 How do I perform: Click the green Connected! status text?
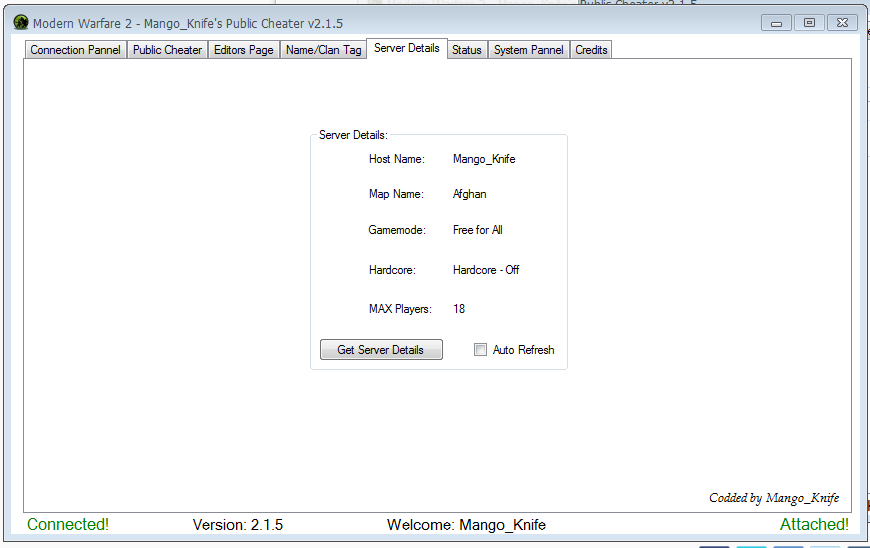pos(68,524)
